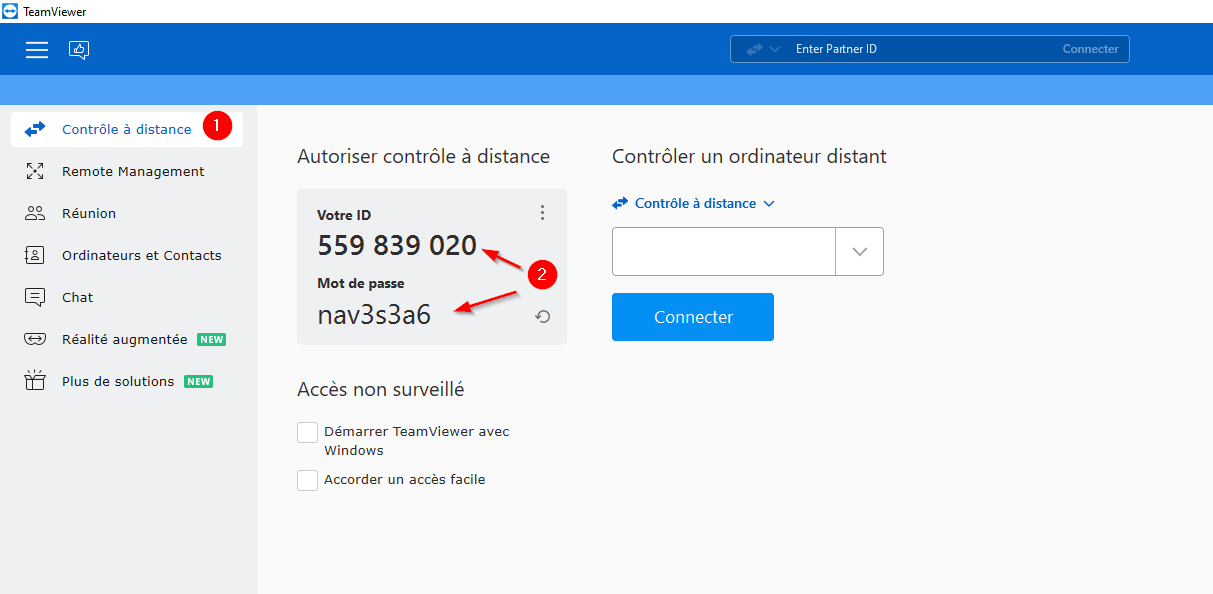This screenshot has width=1213, height=594.
Task: Expand the partner ID history dropdown arrow
Action: (860, 251)
